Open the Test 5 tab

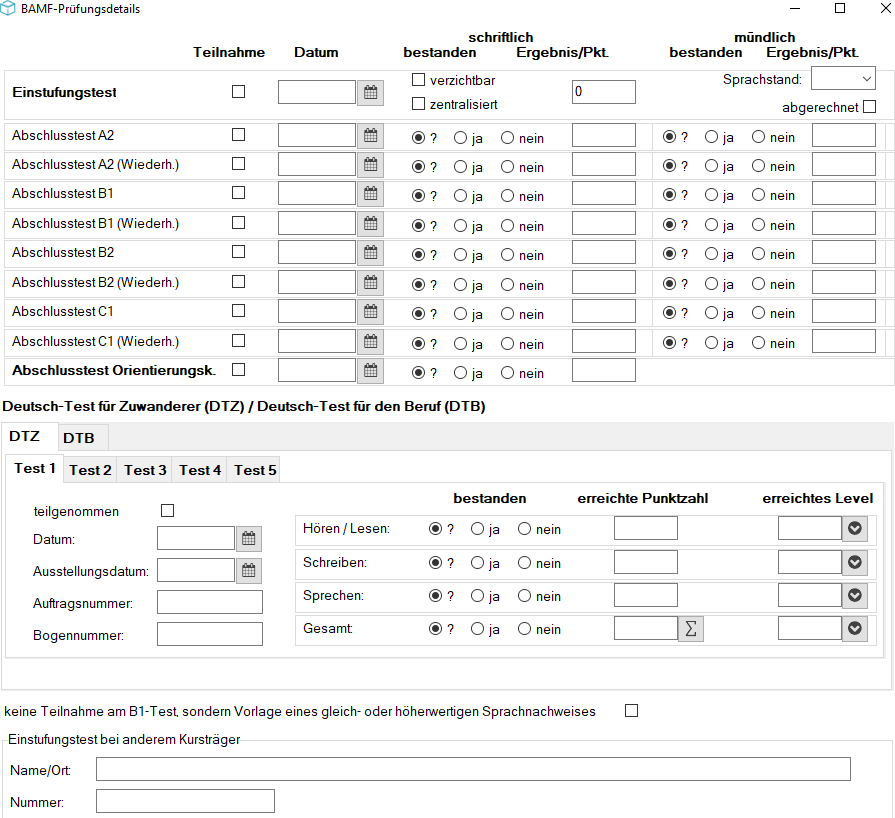coord(255,470)
